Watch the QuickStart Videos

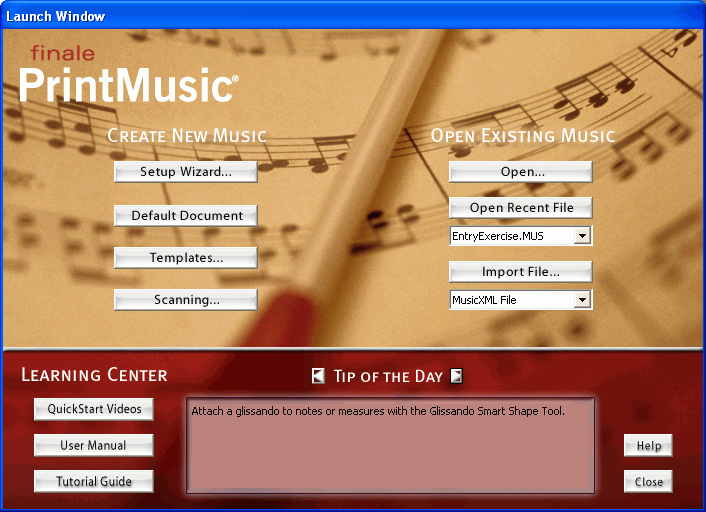click(94, 409)
